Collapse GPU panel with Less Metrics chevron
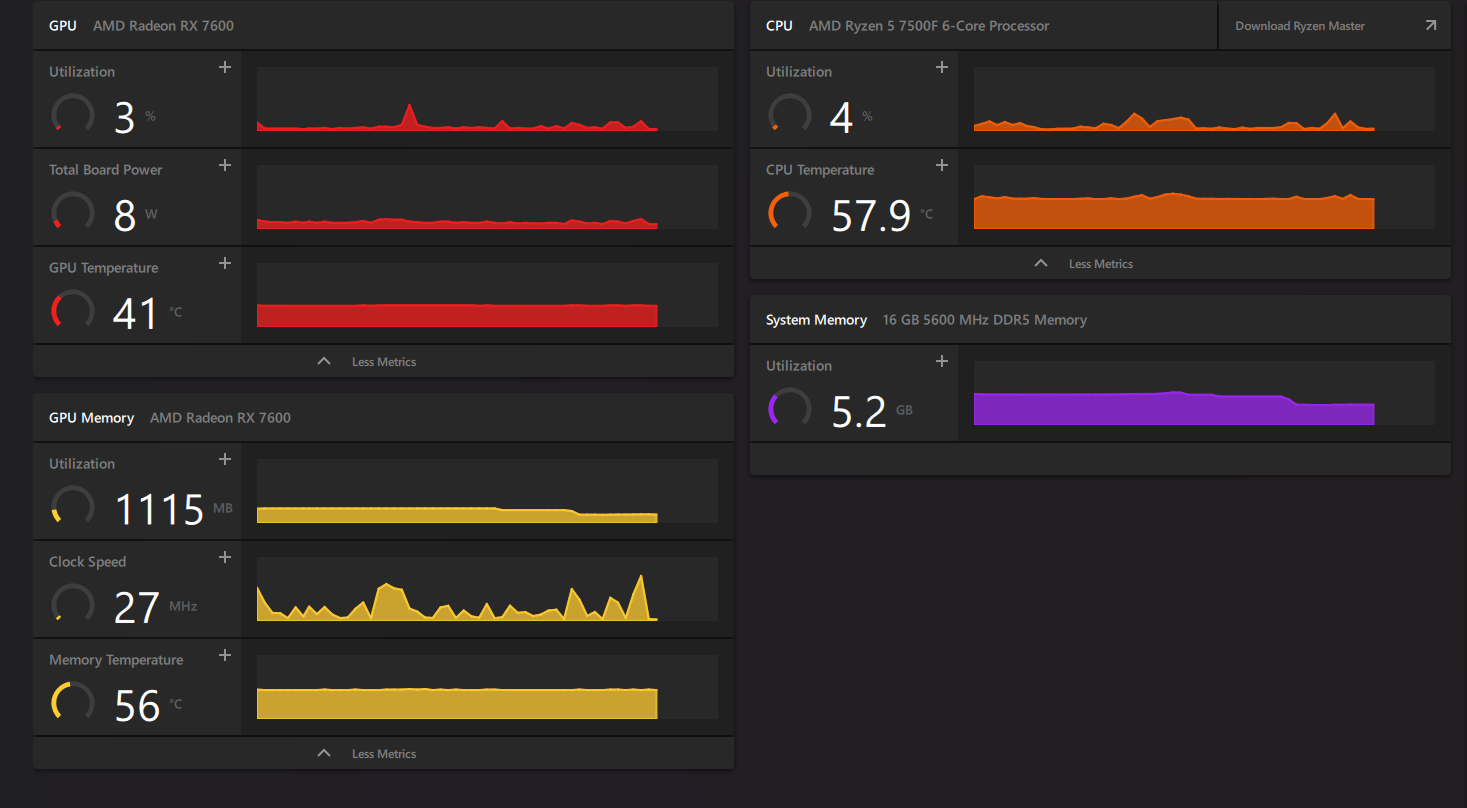 tap(324, 361)
